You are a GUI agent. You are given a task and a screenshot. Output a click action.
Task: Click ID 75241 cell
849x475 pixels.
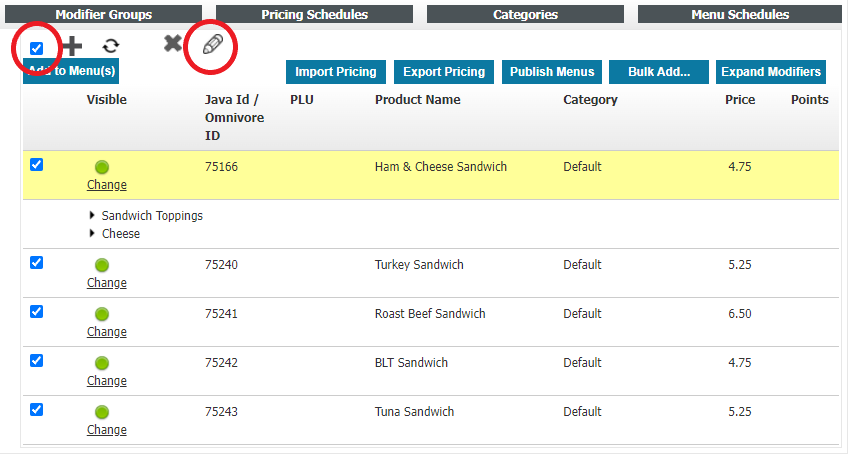click(x=221, y=314)
